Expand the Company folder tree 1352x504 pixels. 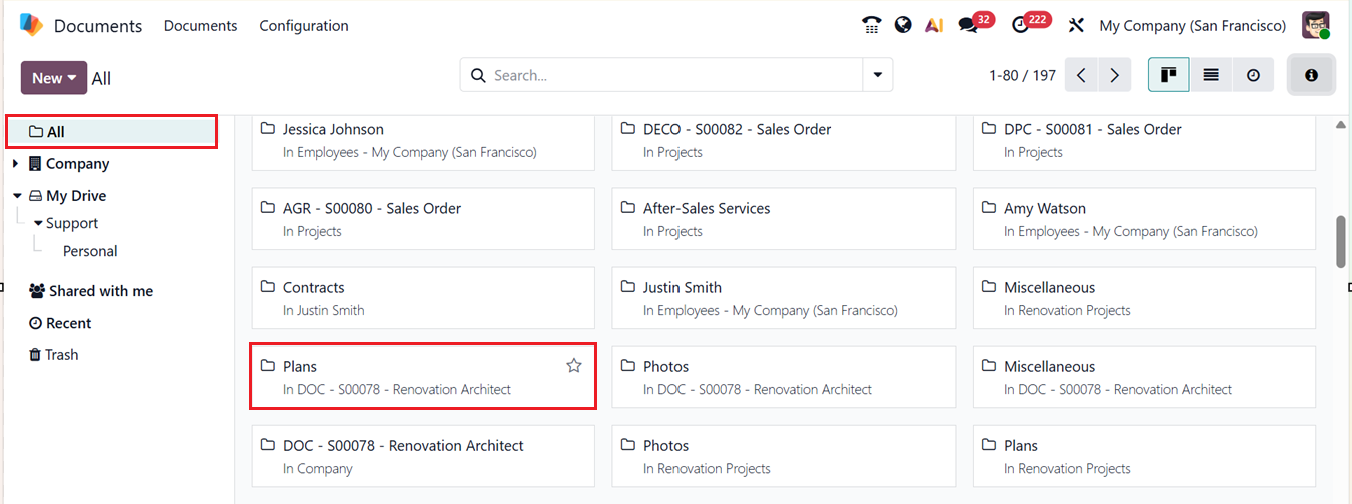tap(16, 164)
